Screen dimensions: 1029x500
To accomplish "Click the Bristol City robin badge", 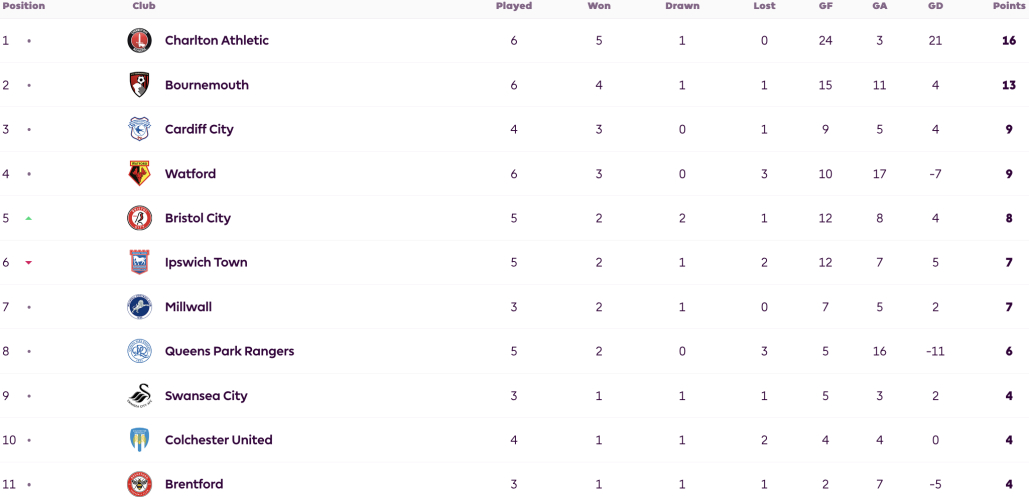I will [139, 218].
